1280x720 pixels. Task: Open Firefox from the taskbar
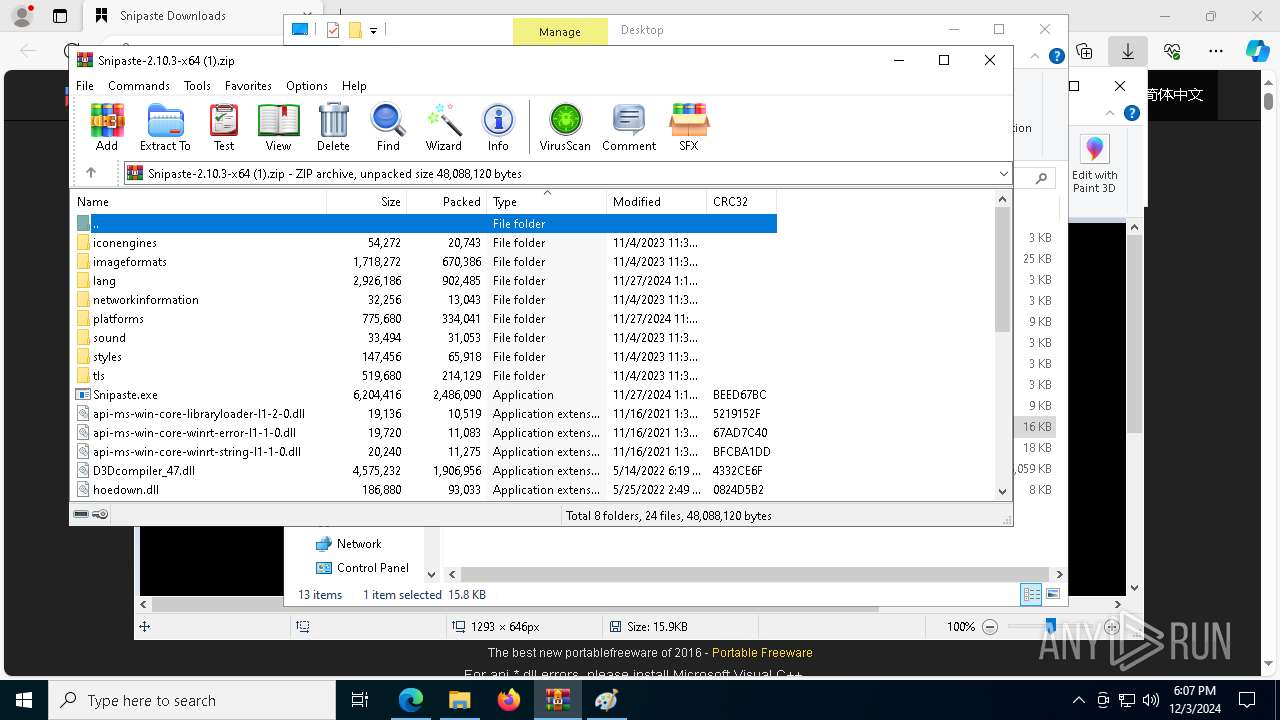[509, 700]
